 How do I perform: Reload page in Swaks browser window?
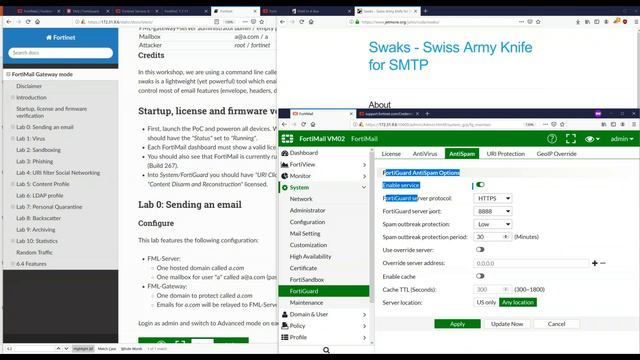click(301, 22)
